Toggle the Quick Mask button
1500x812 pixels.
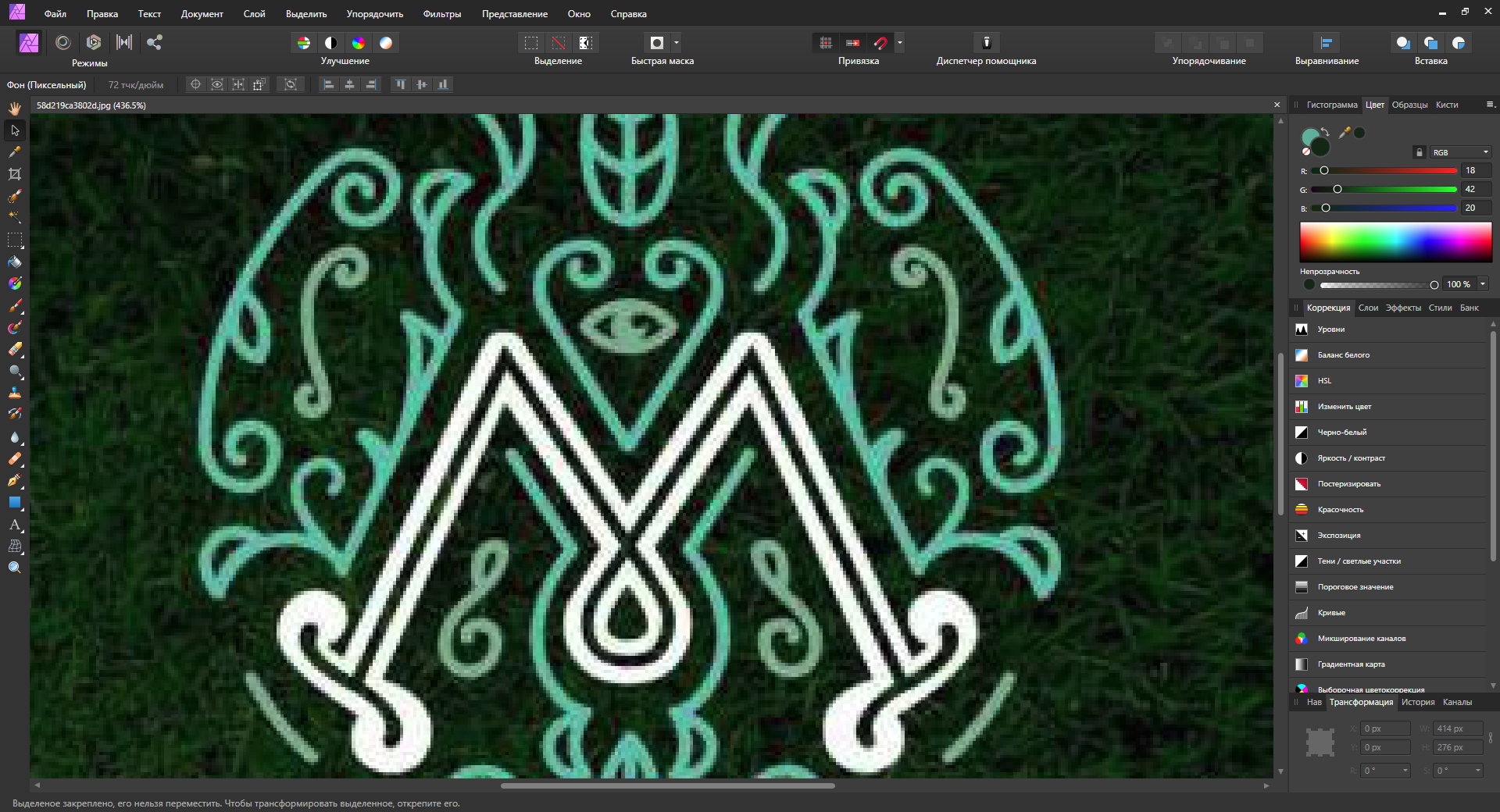point(657,43)
